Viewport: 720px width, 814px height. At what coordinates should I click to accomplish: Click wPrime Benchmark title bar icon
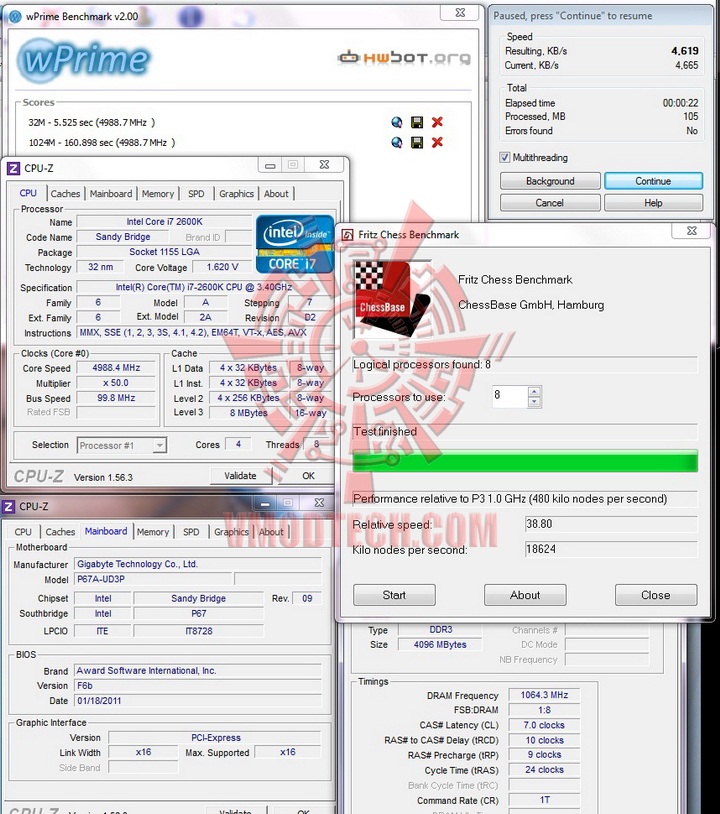[16, 17]
